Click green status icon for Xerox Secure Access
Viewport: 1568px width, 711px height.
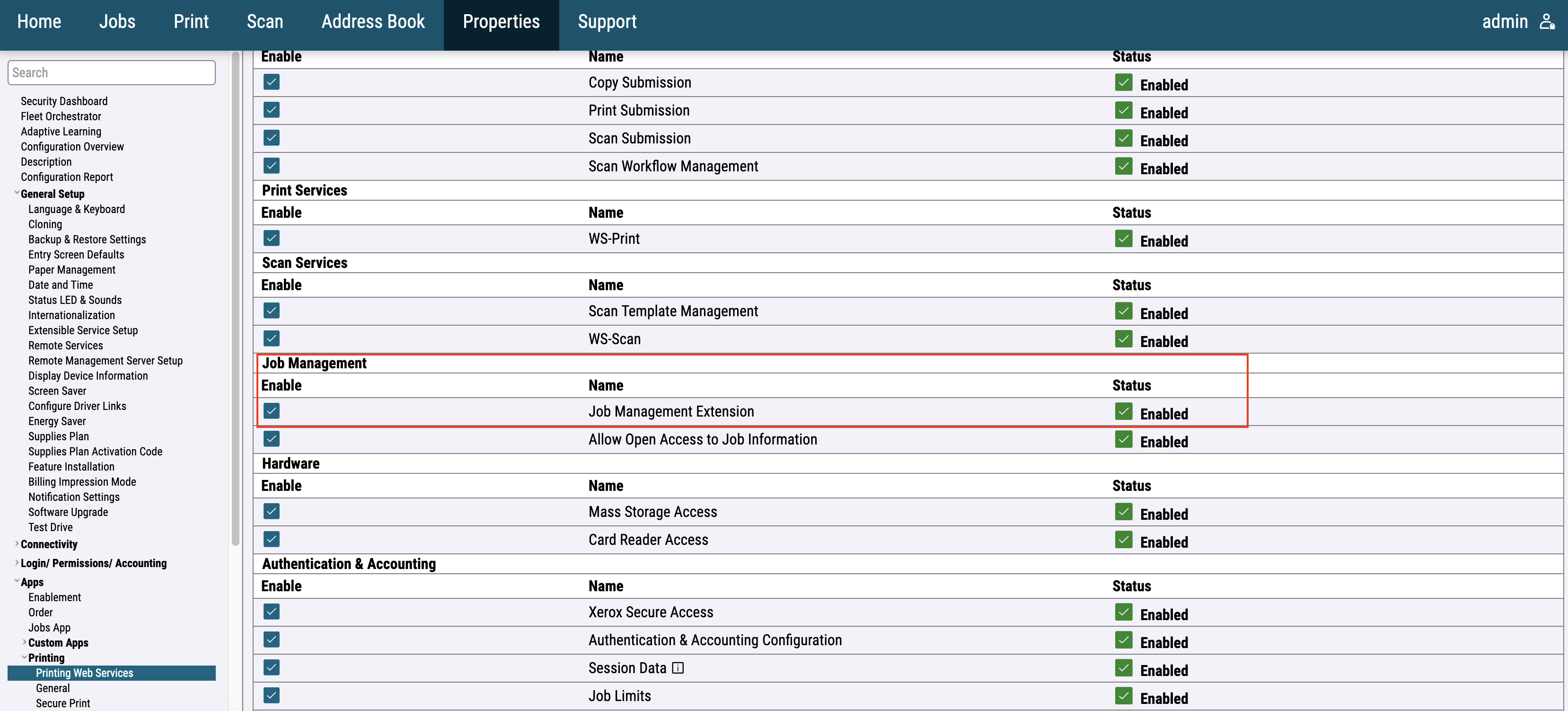[x=1123, y=612]
